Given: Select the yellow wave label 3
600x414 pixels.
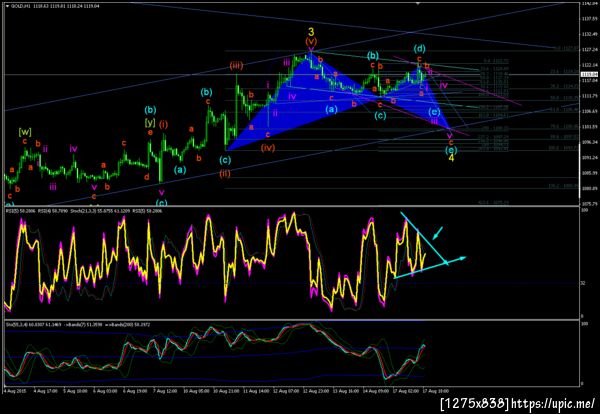Looking at the screenshot, I should click(311, 32).
